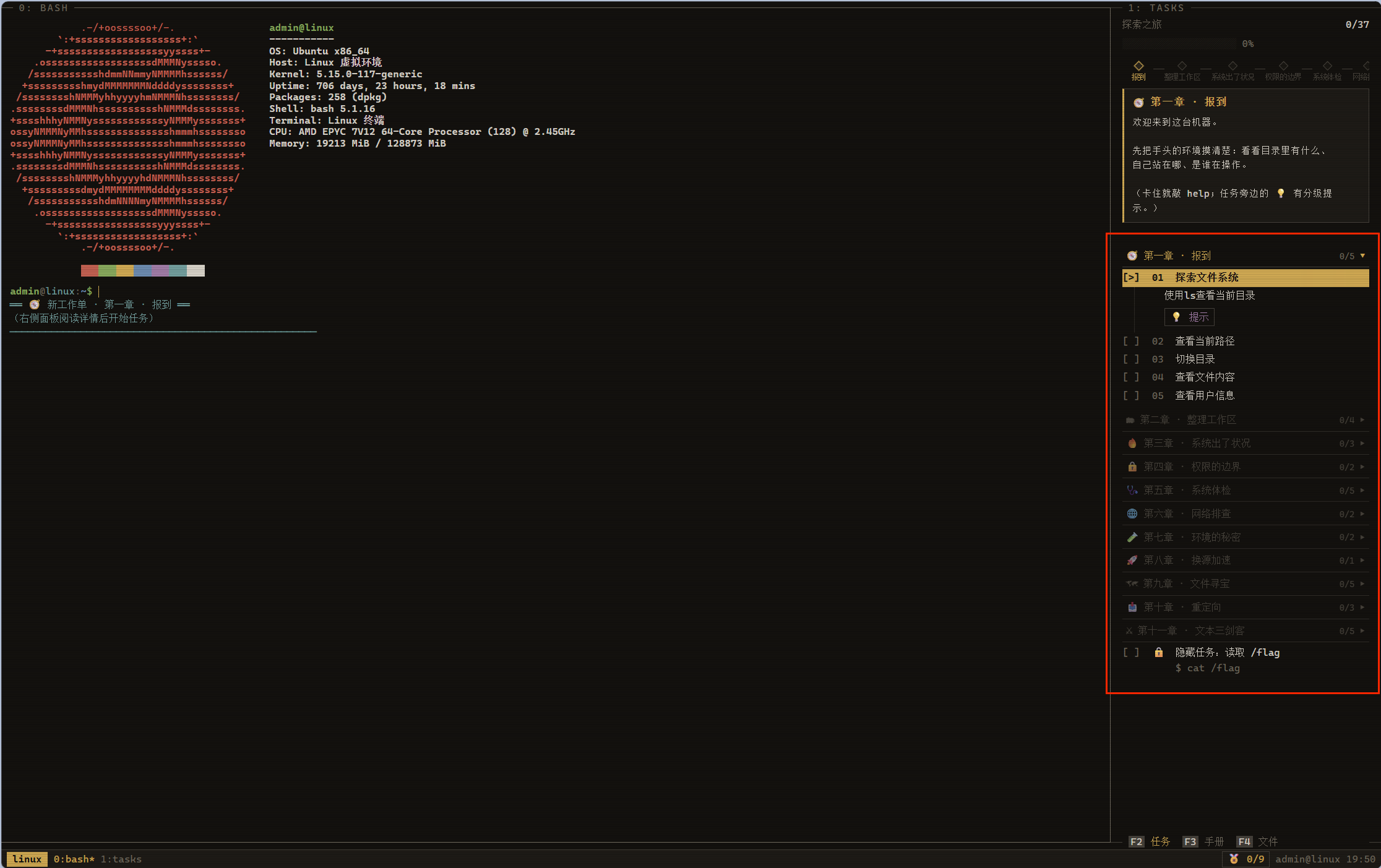Check the box for task 05 查看用户信息
Viewport: 1381px width, 868px height.
(x=1131, y=395)
